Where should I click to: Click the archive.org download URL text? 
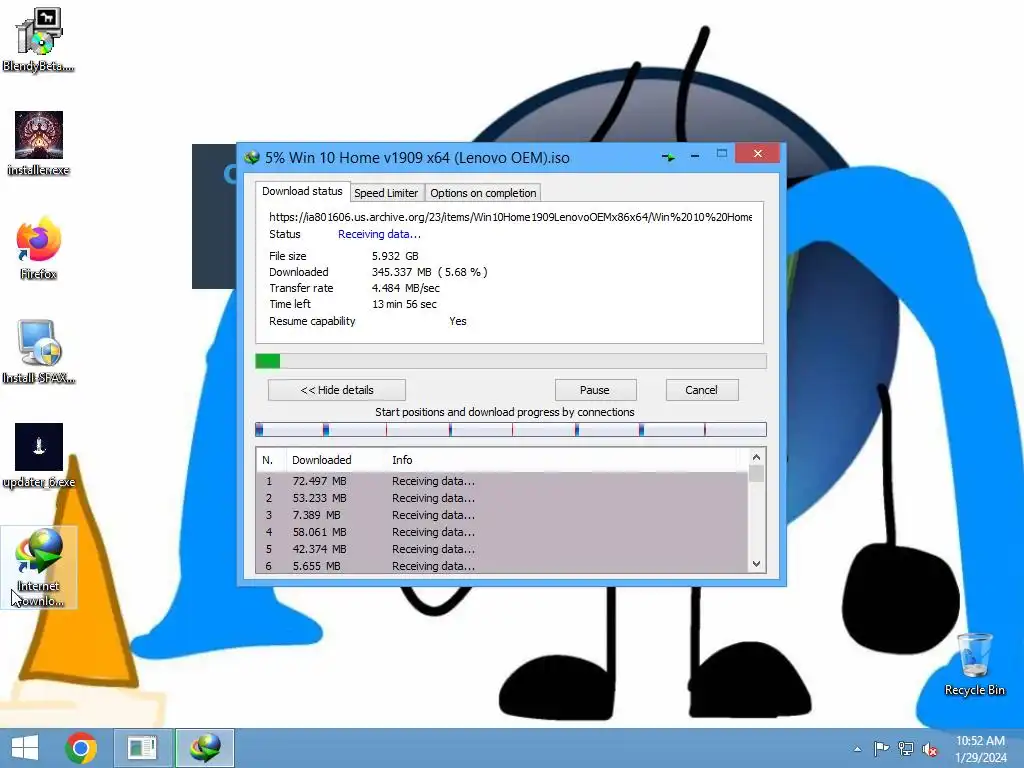511,217
